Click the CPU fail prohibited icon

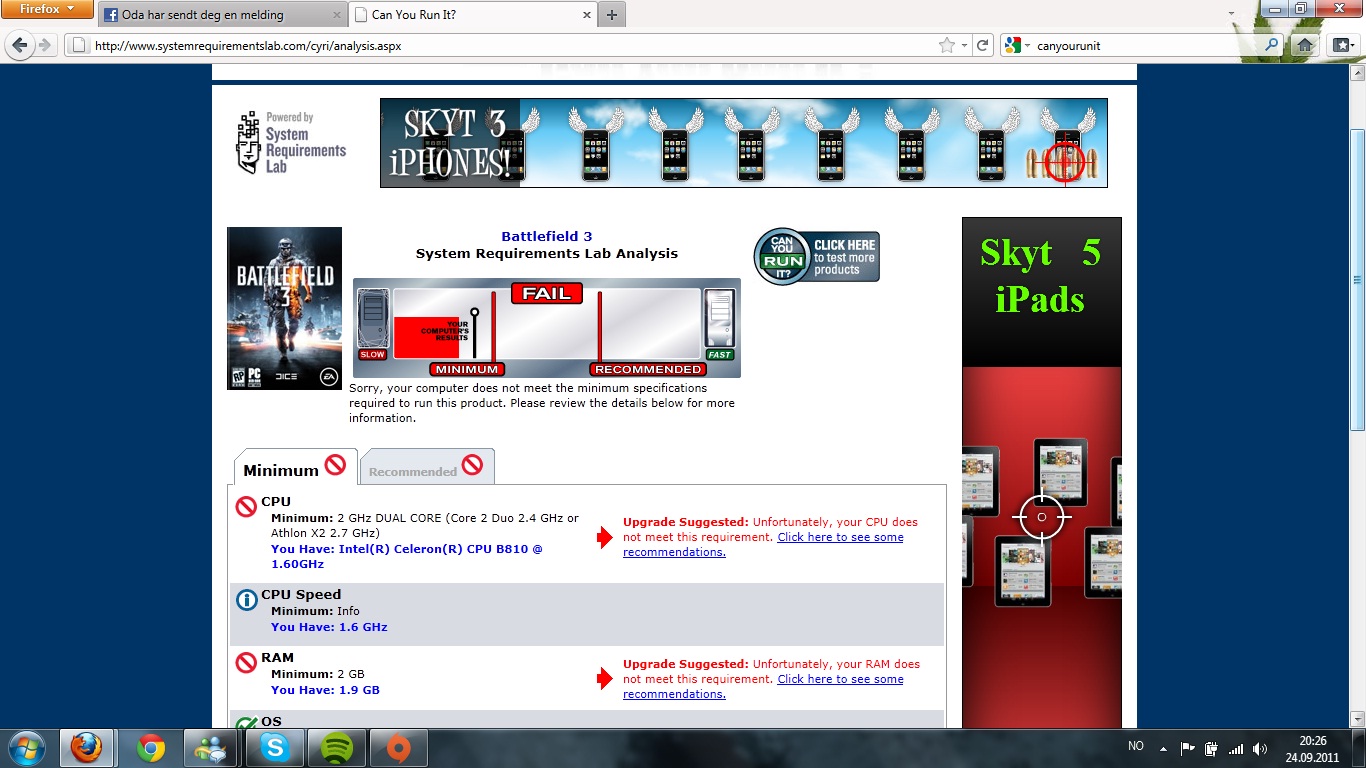coord(246,507)
